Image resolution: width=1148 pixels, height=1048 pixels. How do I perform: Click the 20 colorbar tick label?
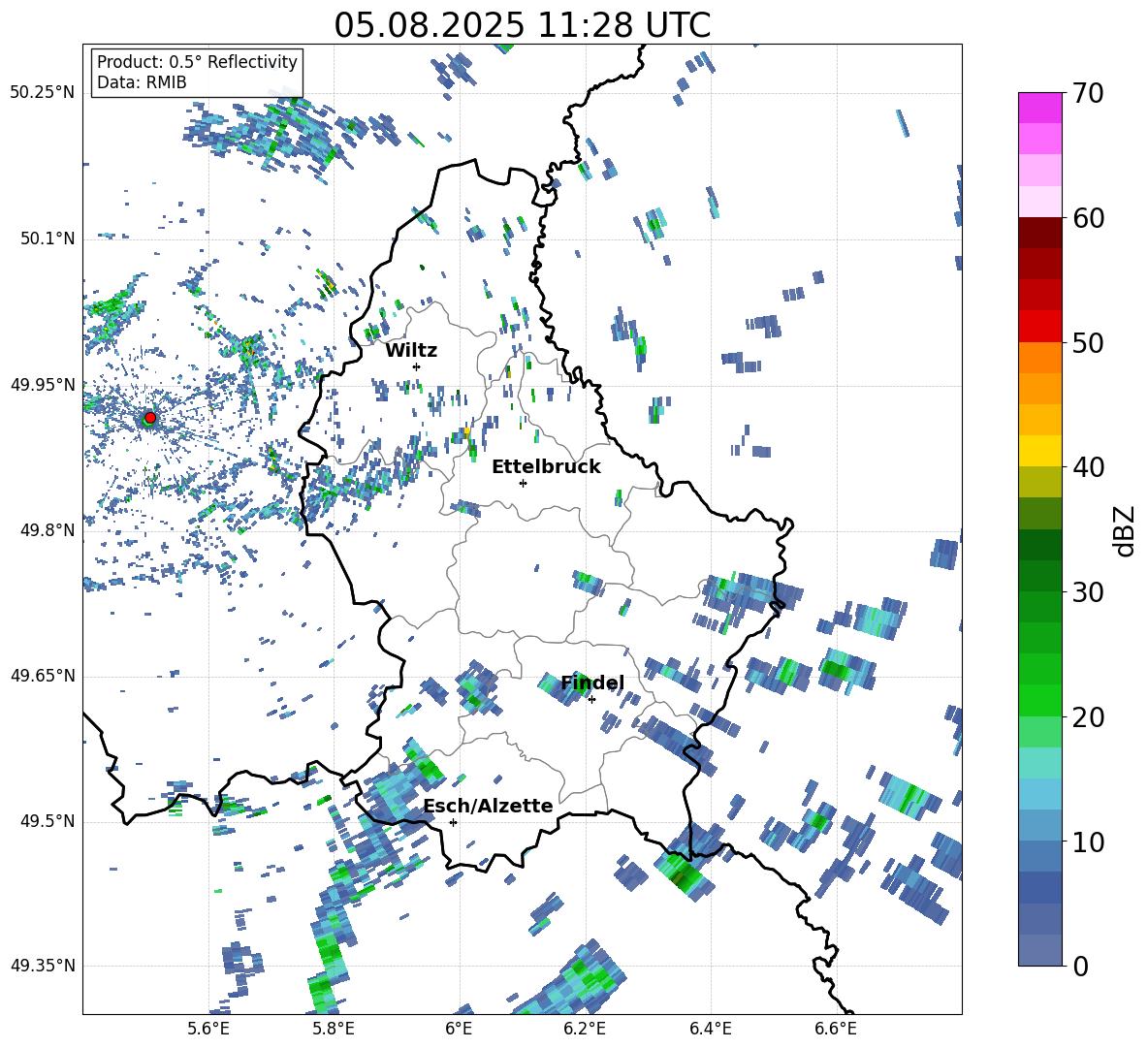pyautogui.click(x=1088, y=717)
